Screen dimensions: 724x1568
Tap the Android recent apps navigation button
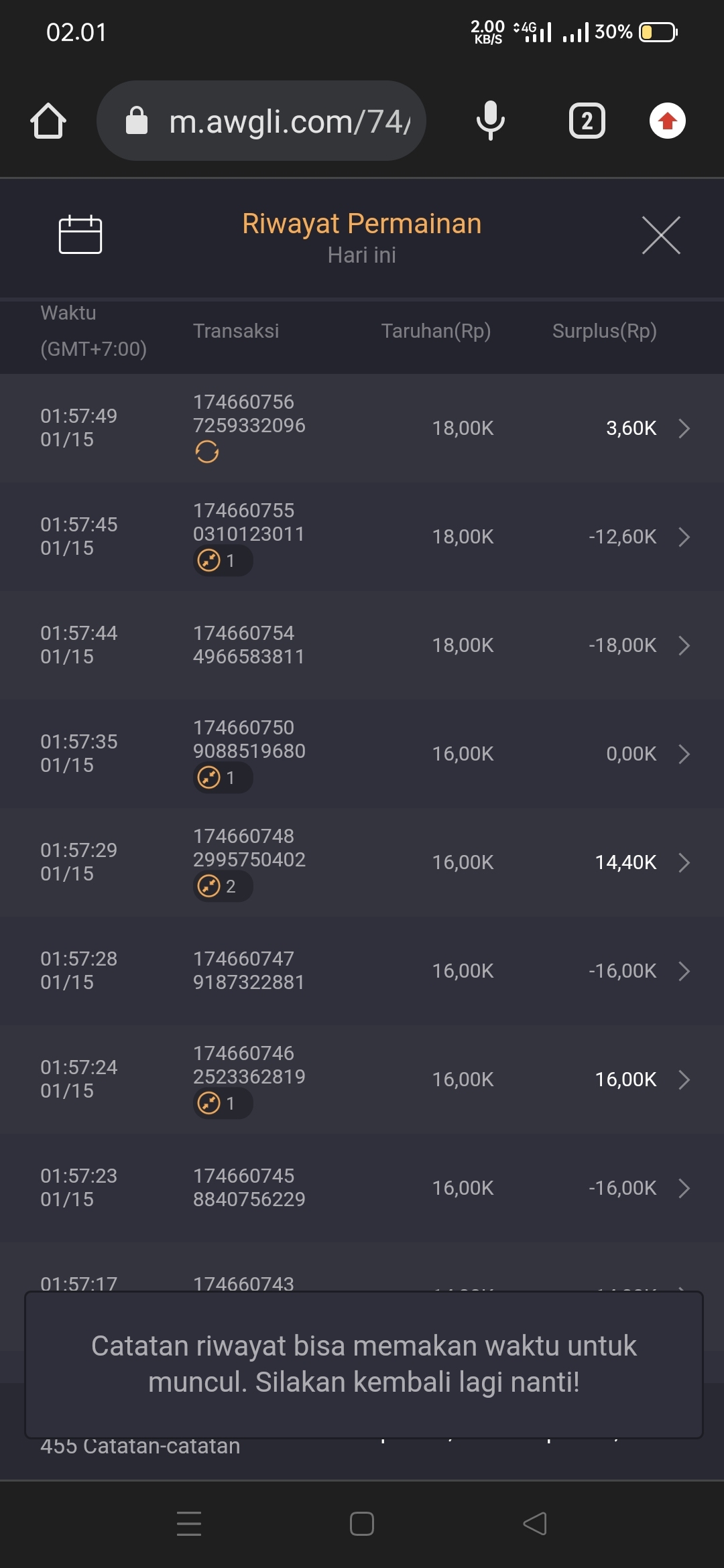[x=189, y=1523]
